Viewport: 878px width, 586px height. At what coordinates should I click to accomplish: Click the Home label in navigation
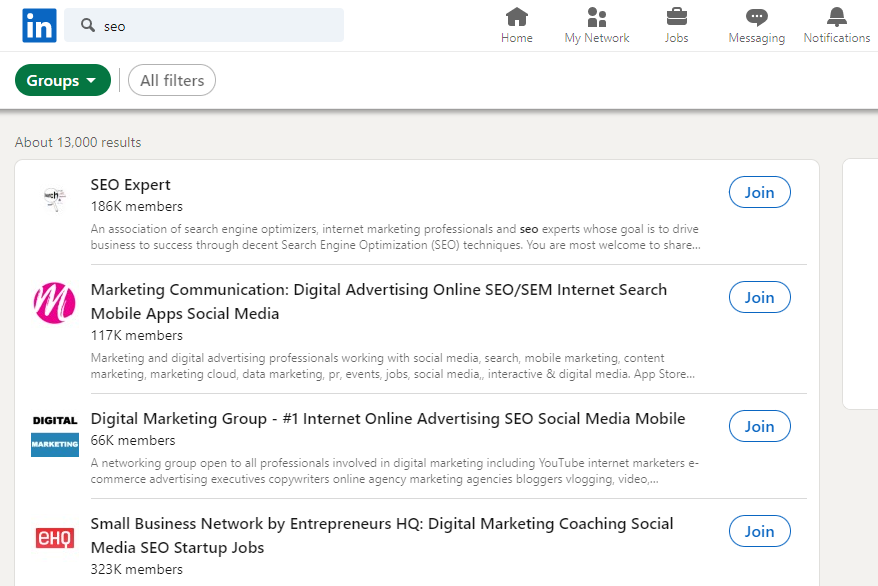click(x=516, y=38)
